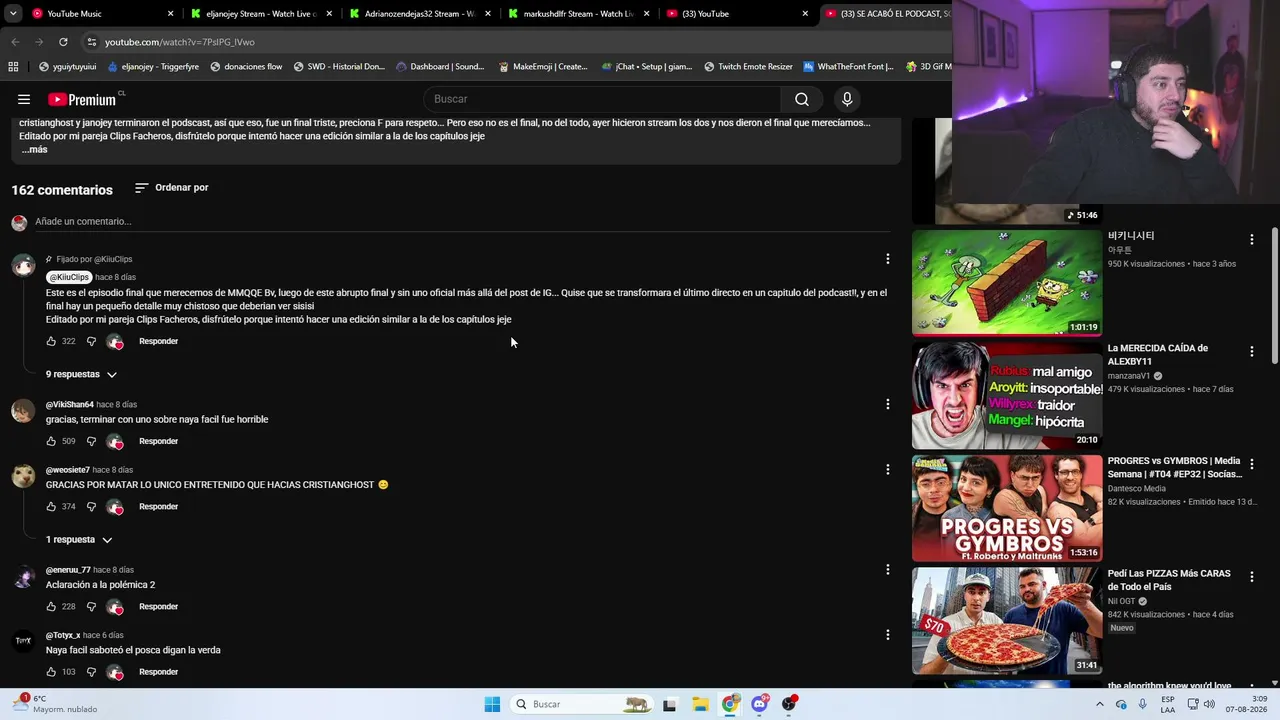Open options menu for pinned comment
Screen dimensions: 1280x720
click(x=887, y=259)
